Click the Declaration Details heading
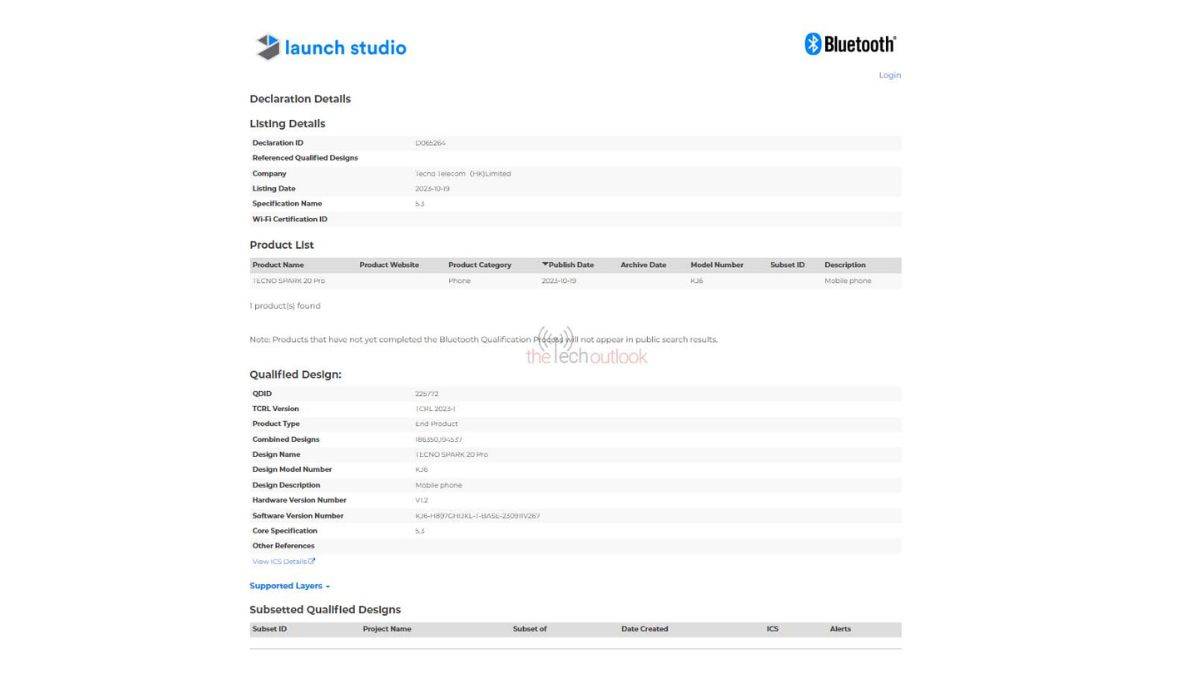The height and width of the screenshot is (675, 1200). point(300,99)
